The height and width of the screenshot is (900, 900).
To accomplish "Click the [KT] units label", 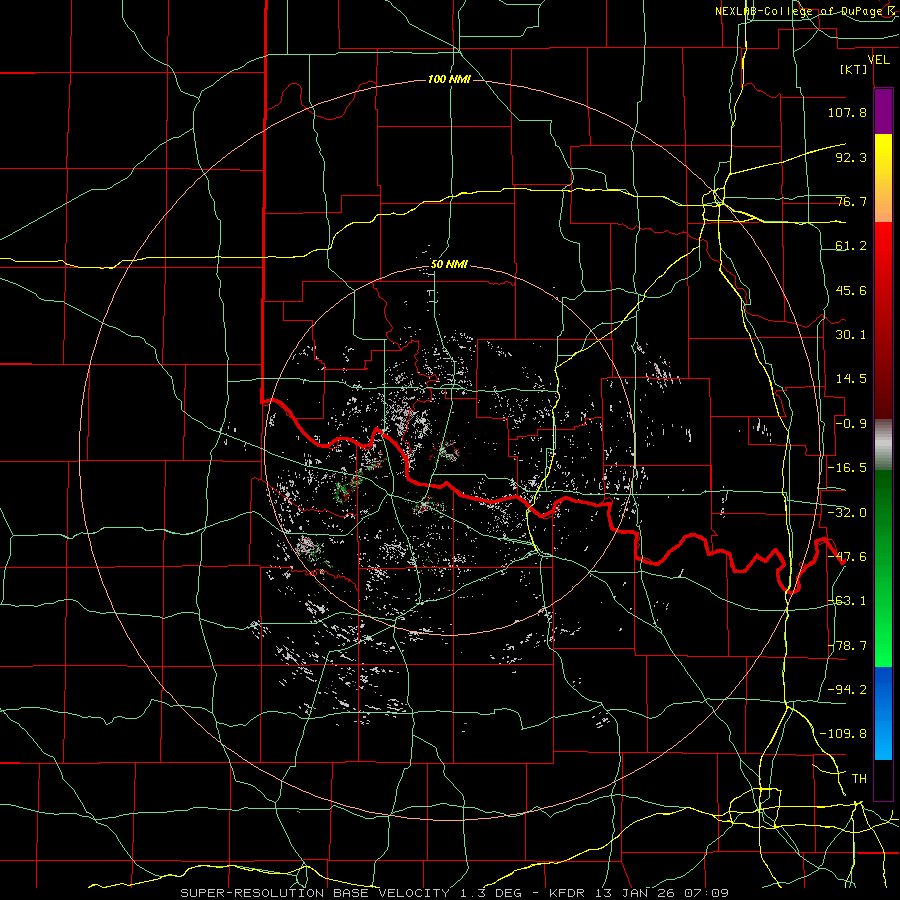I will pyautogui.click(x=854, y=69).
